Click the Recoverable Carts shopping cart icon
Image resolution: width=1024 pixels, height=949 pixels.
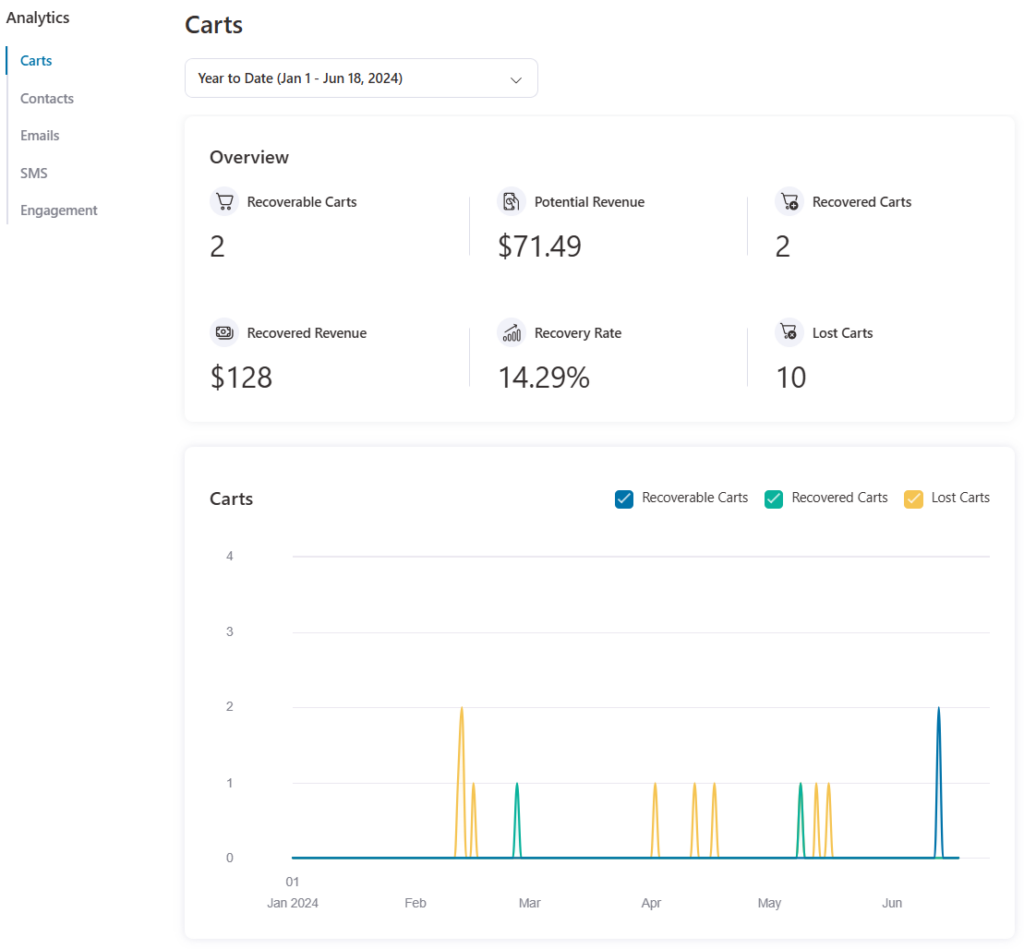tap(223, 201)
